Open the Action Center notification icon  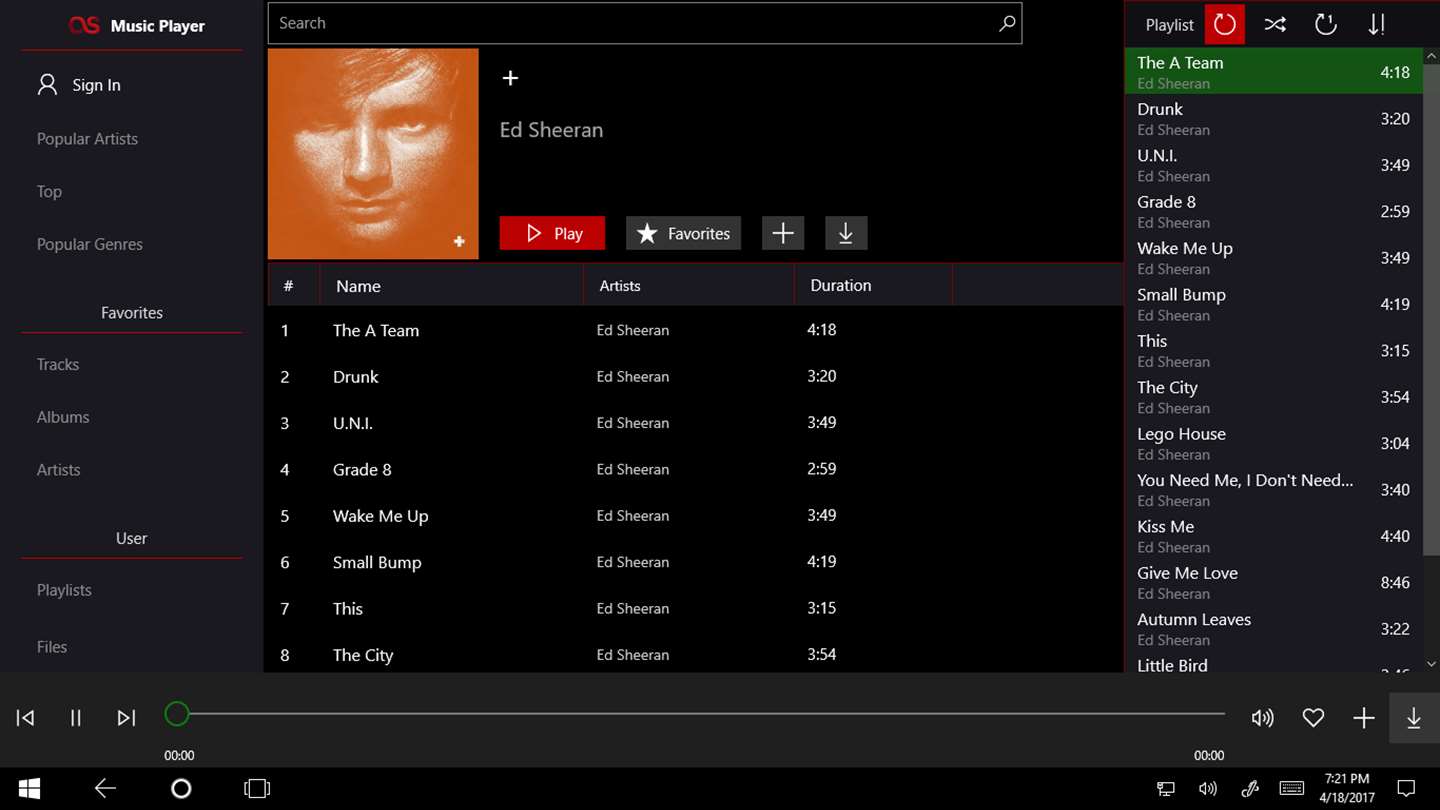point(1406,789)
